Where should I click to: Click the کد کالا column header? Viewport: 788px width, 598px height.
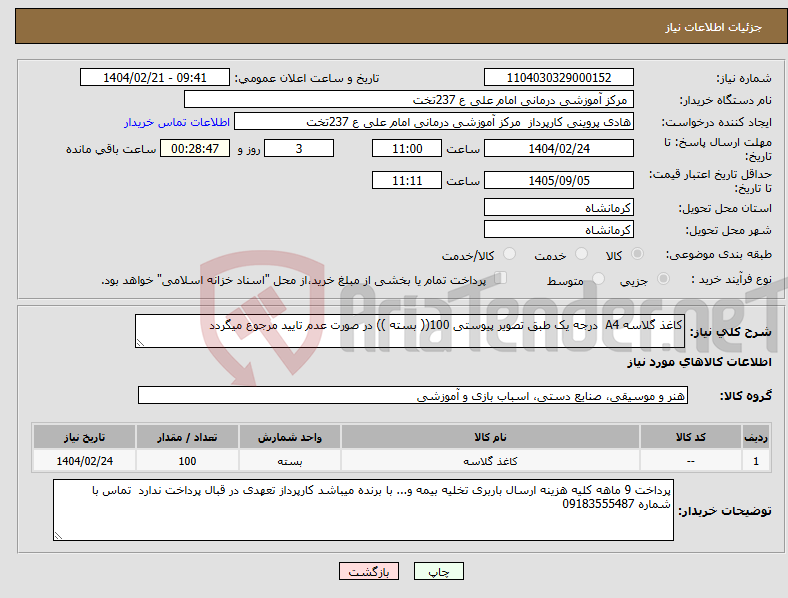coord(691,437)
